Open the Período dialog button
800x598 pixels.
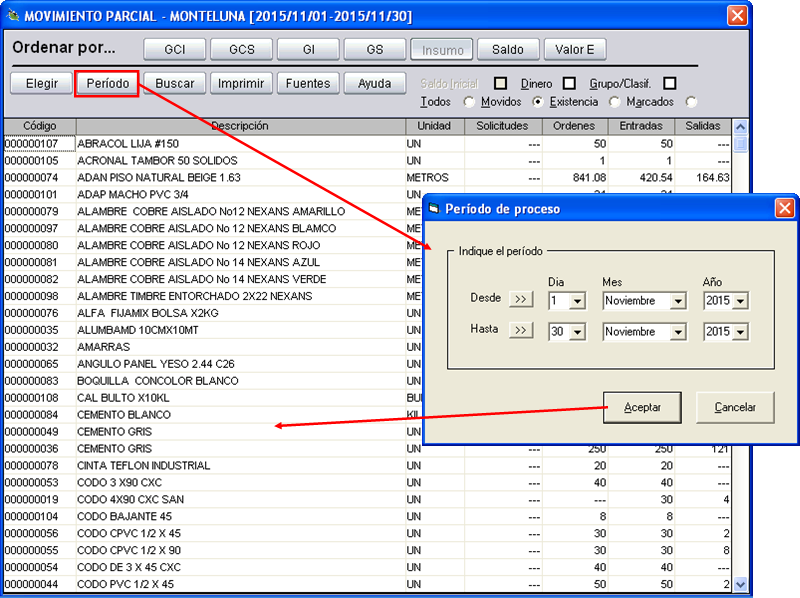point(107,84)
